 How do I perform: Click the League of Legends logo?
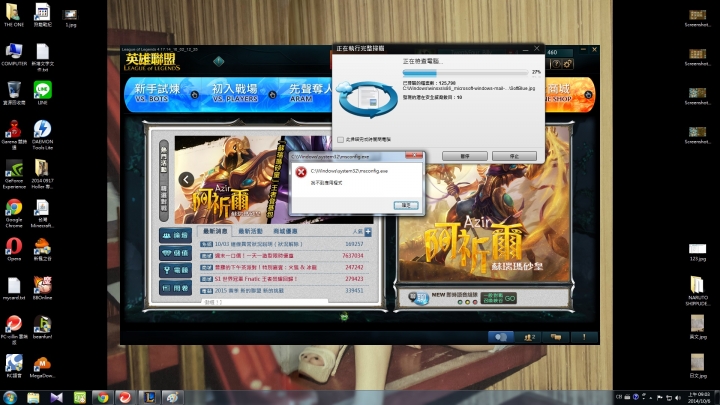tap(151, 62)
